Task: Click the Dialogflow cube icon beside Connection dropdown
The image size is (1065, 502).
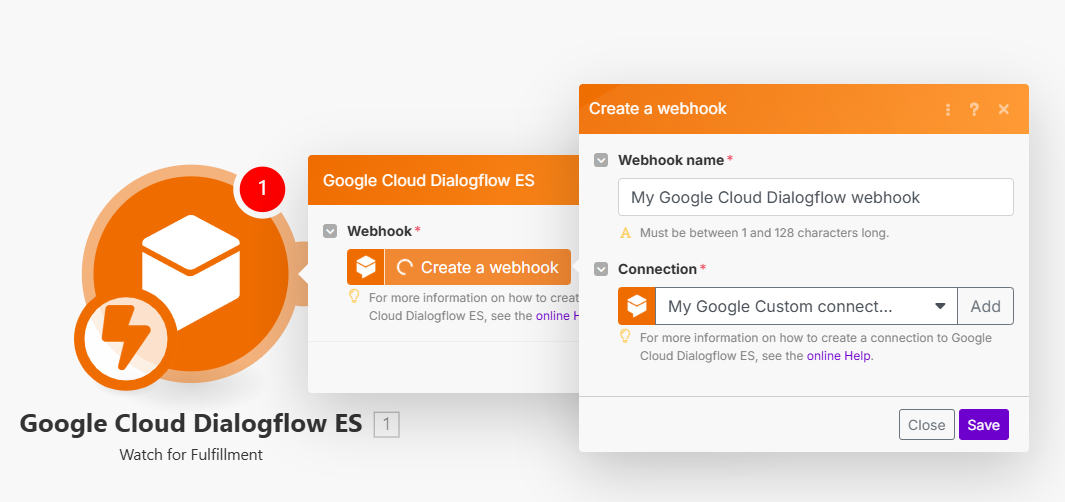Action: pos(636,306)
